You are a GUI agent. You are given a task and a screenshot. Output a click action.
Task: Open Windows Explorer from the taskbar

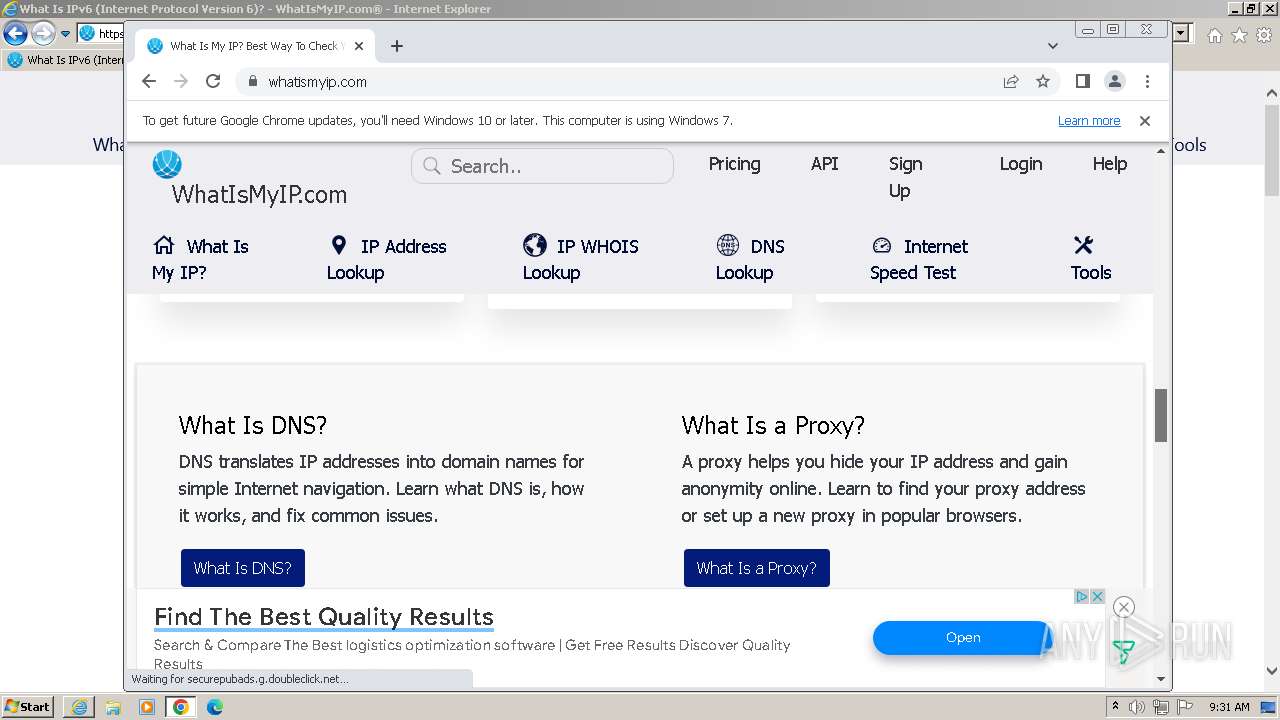click(x=113, y=707)
